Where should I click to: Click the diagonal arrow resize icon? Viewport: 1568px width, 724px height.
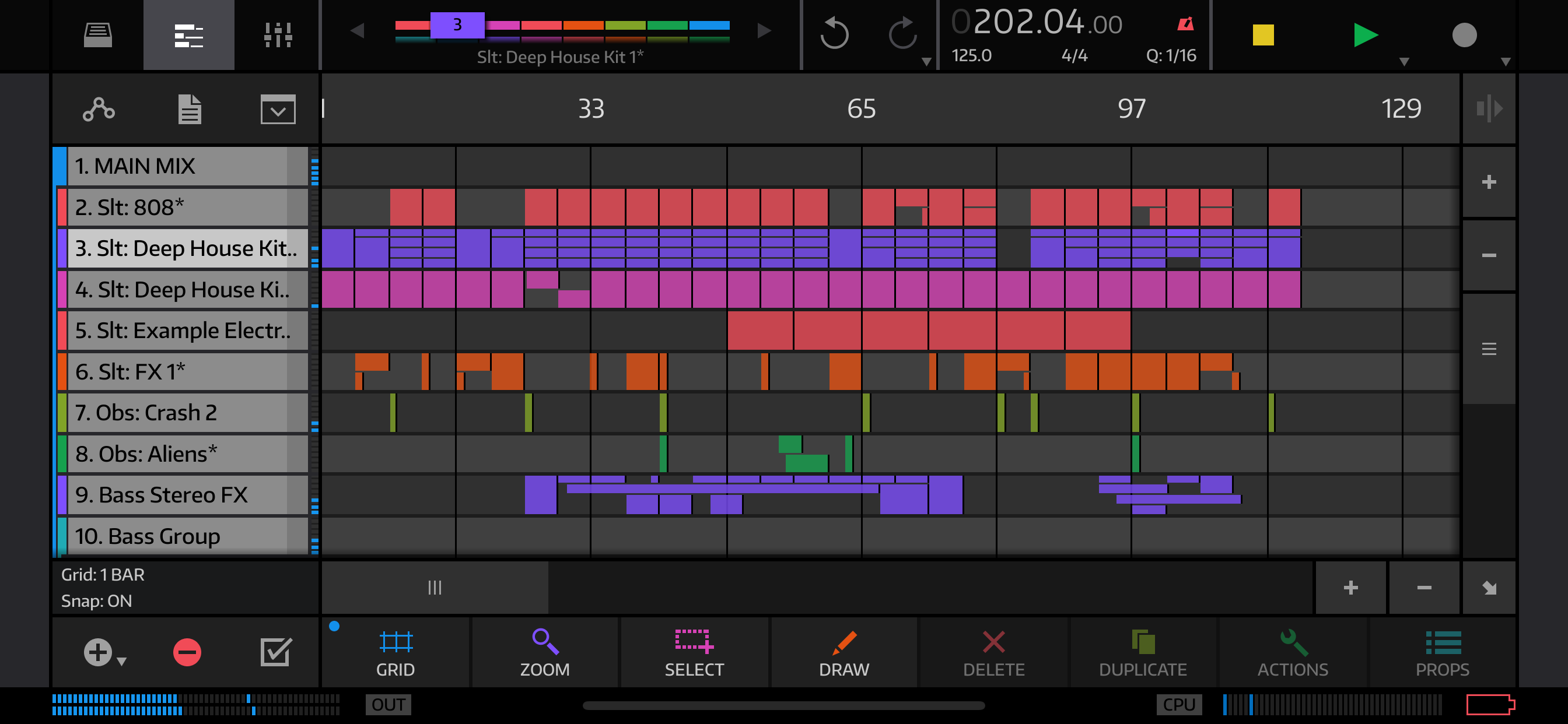tap(1489, 587)
